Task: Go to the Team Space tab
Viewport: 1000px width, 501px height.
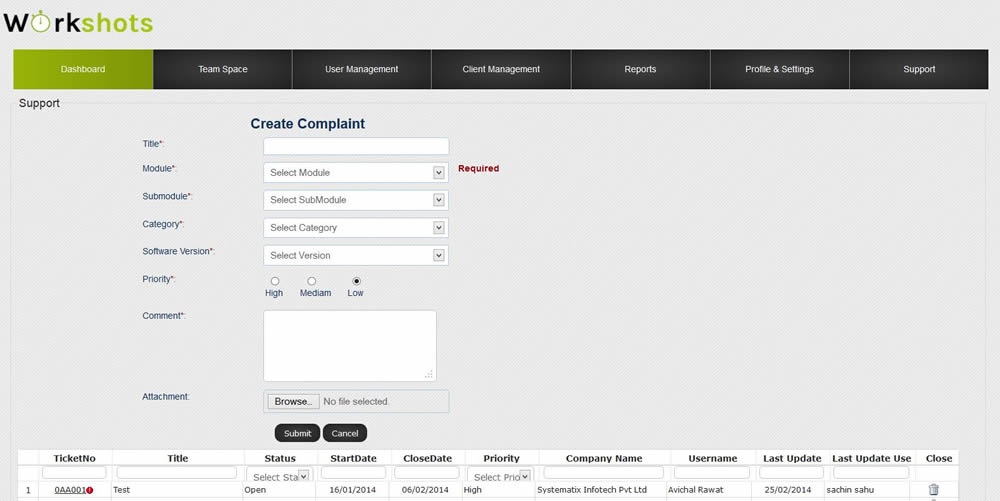Action: point(222,70)
